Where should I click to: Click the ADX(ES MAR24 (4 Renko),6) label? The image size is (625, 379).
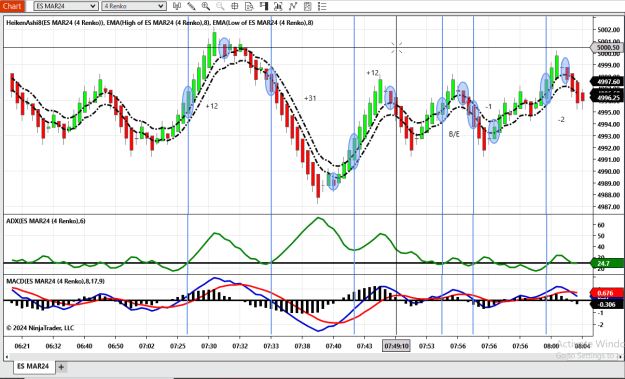(x=46, y=221)
